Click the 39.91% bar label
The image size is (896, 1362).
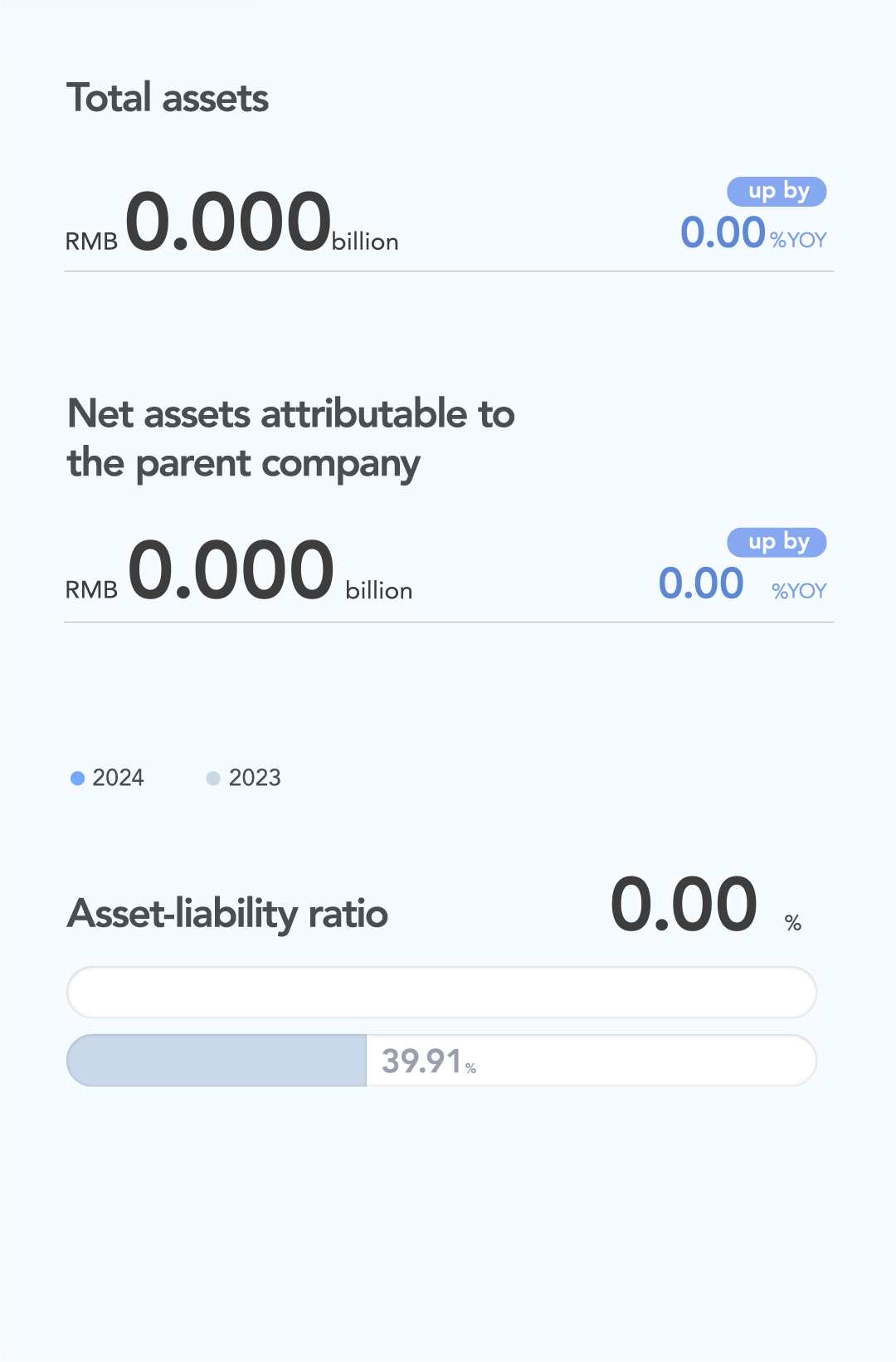[428, 1062]
